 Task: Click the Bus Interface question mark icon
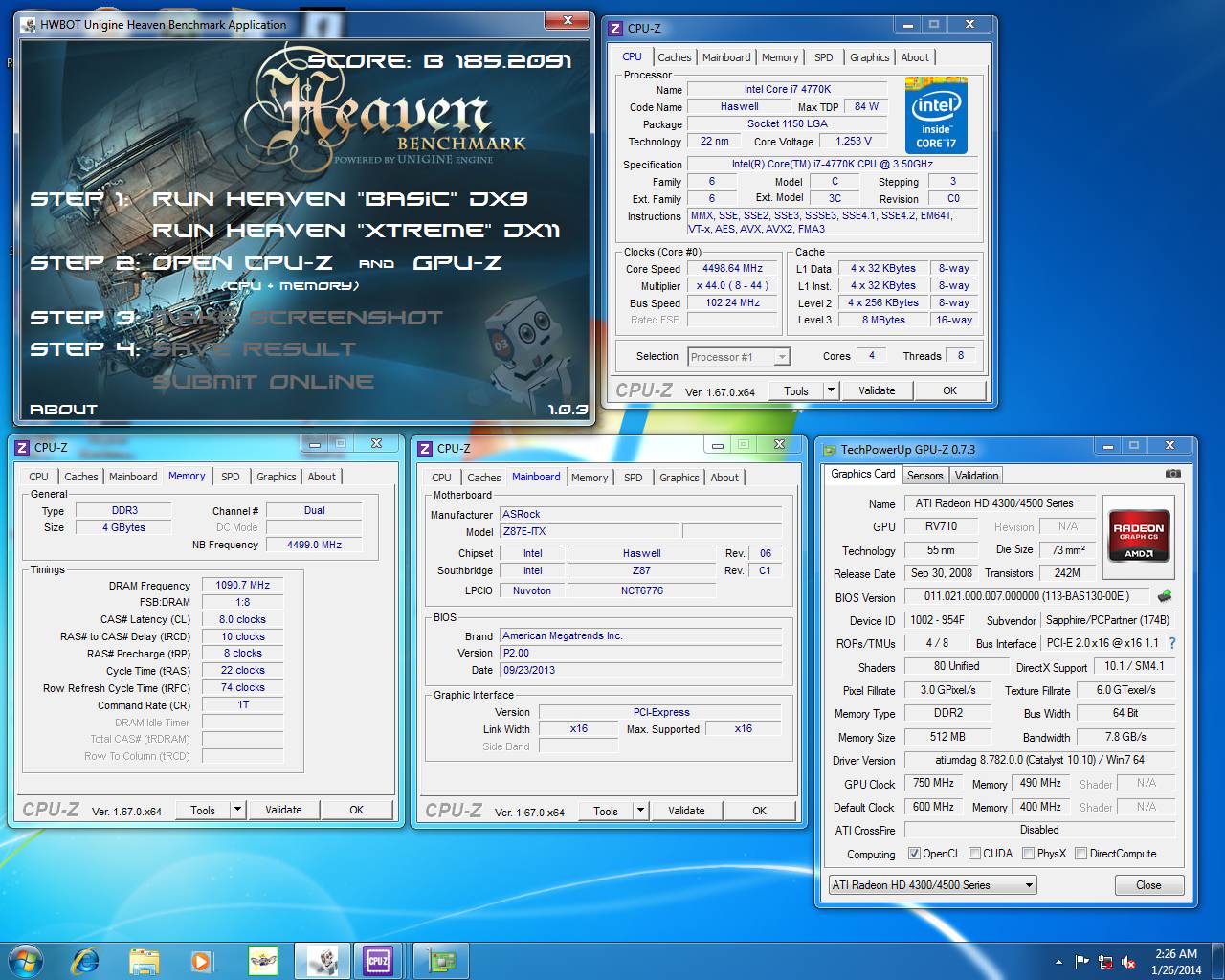pyautogui.click(x=1172, y=643)
